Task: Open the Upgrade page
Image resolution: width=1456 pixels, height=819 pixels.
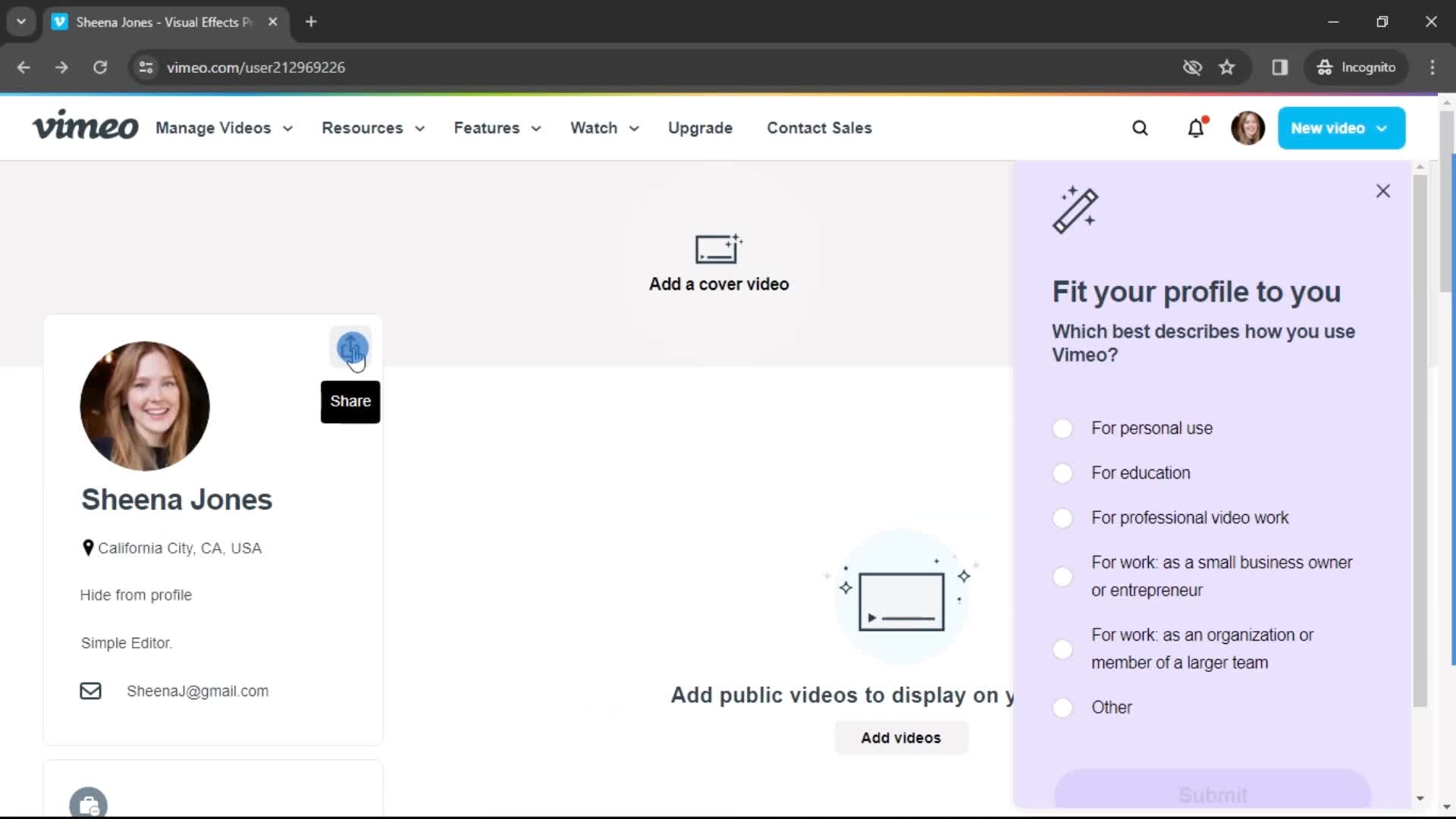Action: point(700,128)
